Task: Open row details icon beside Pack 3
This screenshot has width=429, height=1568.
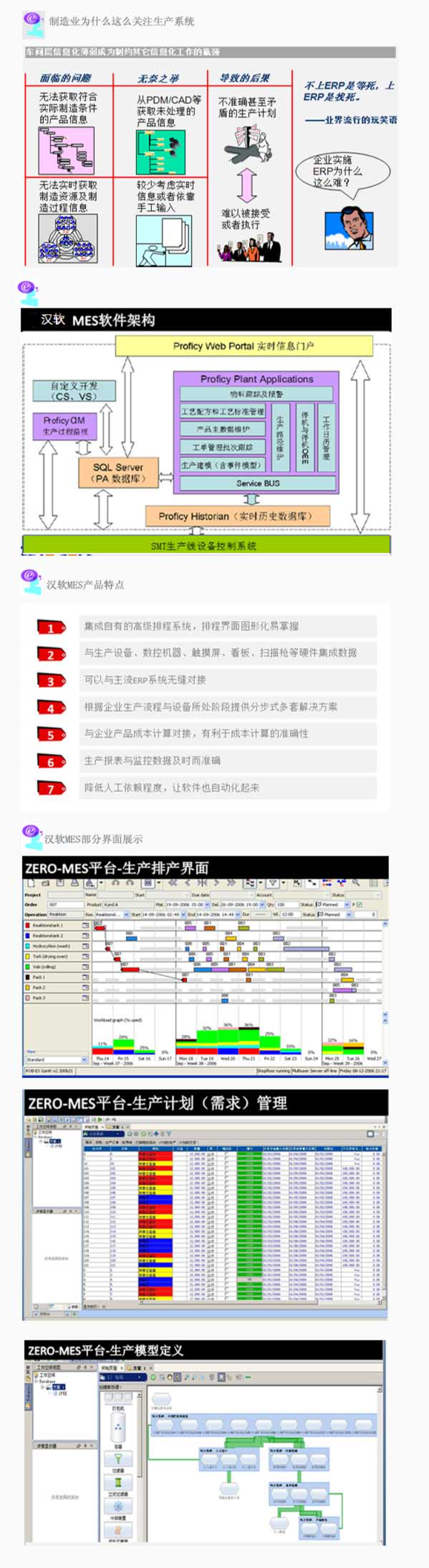Action: [85, 998]
